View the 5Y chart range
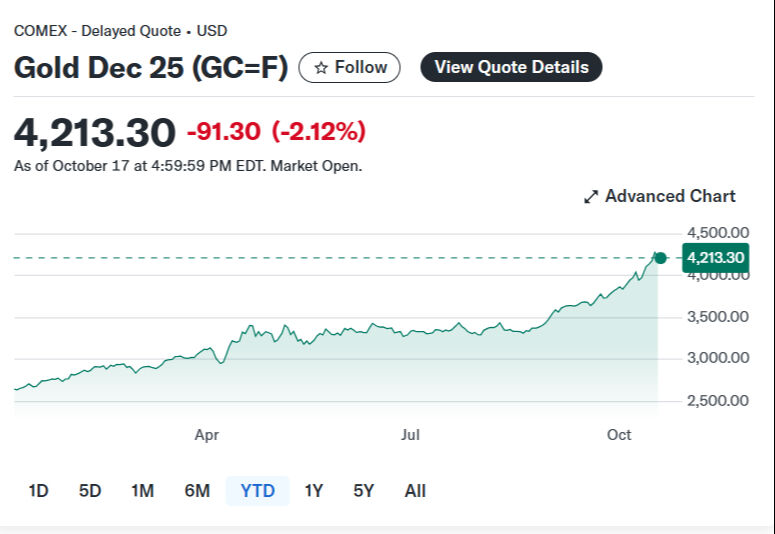The image size is (775, 534). pyautogui.click(x=363, y=491)
